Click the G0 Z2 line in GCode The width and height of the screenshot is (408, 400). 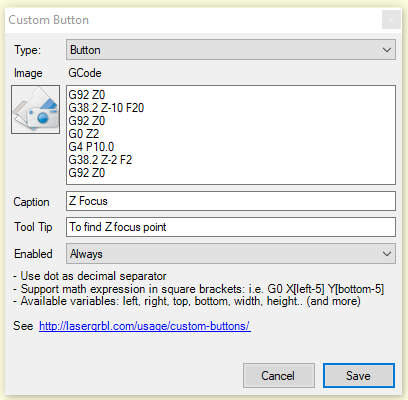coord(84,134)
